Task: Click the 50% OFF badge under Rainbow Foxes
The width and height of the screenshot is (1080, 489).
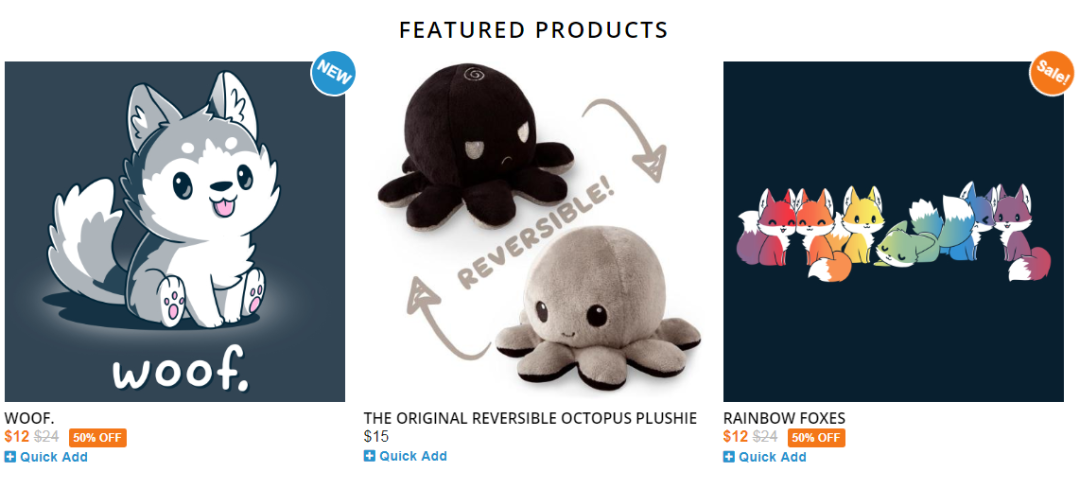Action: coord(816,437)
